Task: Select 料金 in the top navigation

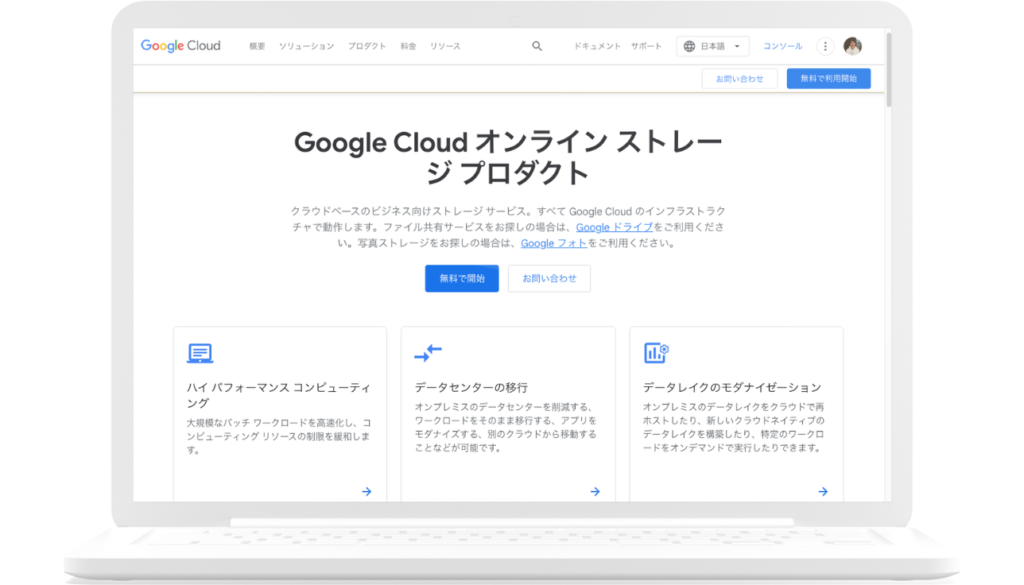Action: click(408, 46)
